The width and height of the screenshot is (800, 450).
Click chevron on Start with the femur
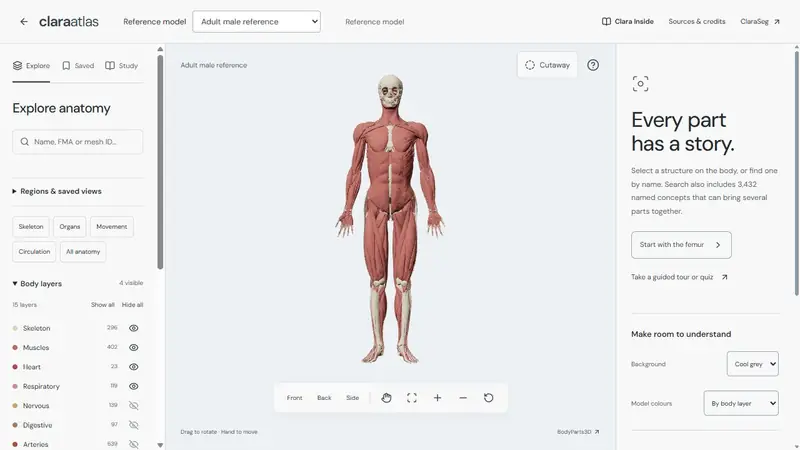718,245
